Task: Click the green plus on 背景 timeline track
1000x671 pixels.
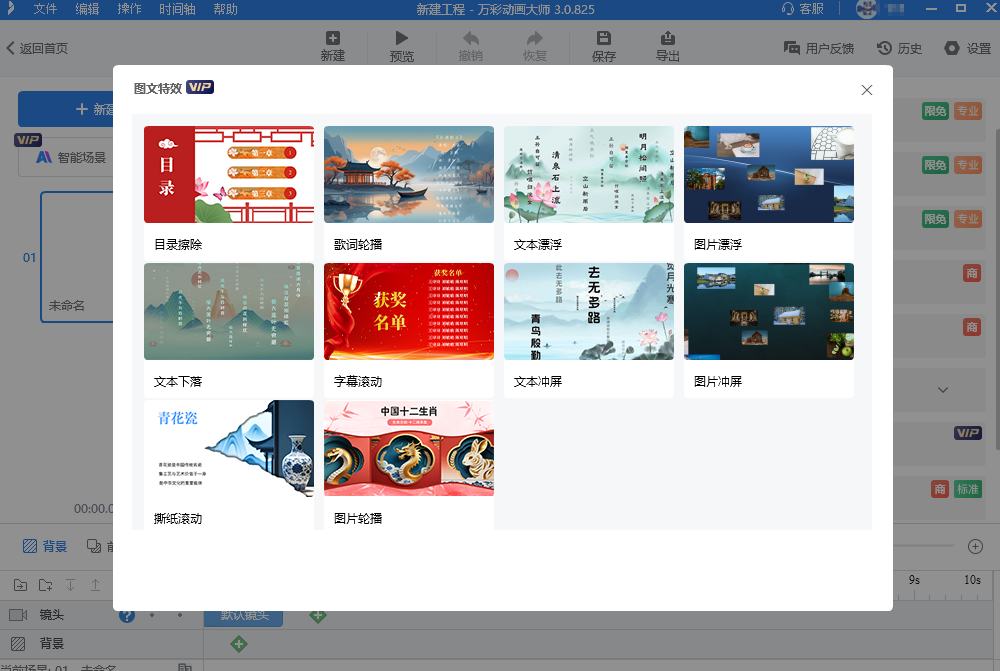Action: pos(239,643)
